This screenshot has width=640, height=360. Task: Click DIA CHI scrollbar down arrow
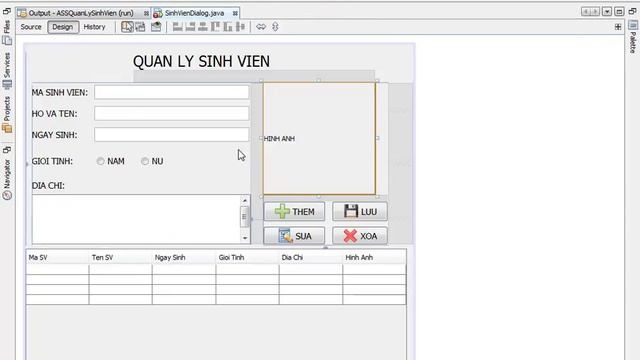pos(245,238)
